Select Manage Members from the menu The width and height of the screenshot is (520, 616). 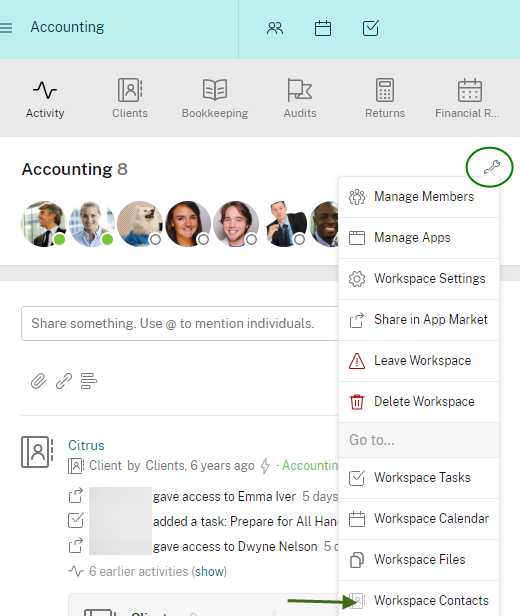click(419, 196)
